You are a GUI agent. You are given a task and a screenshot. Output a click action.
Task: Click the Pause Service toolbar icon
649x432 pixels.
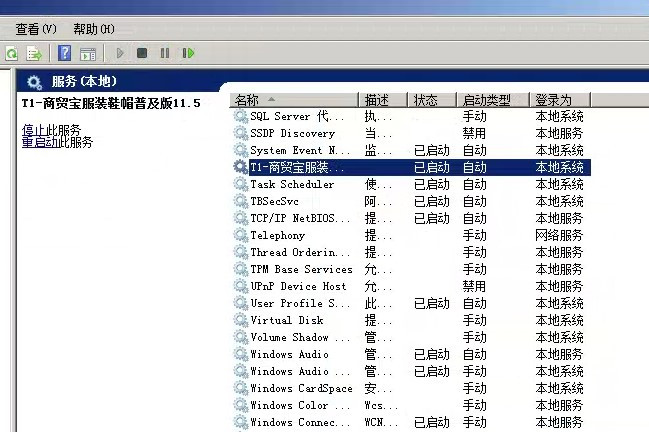(165, 53)
